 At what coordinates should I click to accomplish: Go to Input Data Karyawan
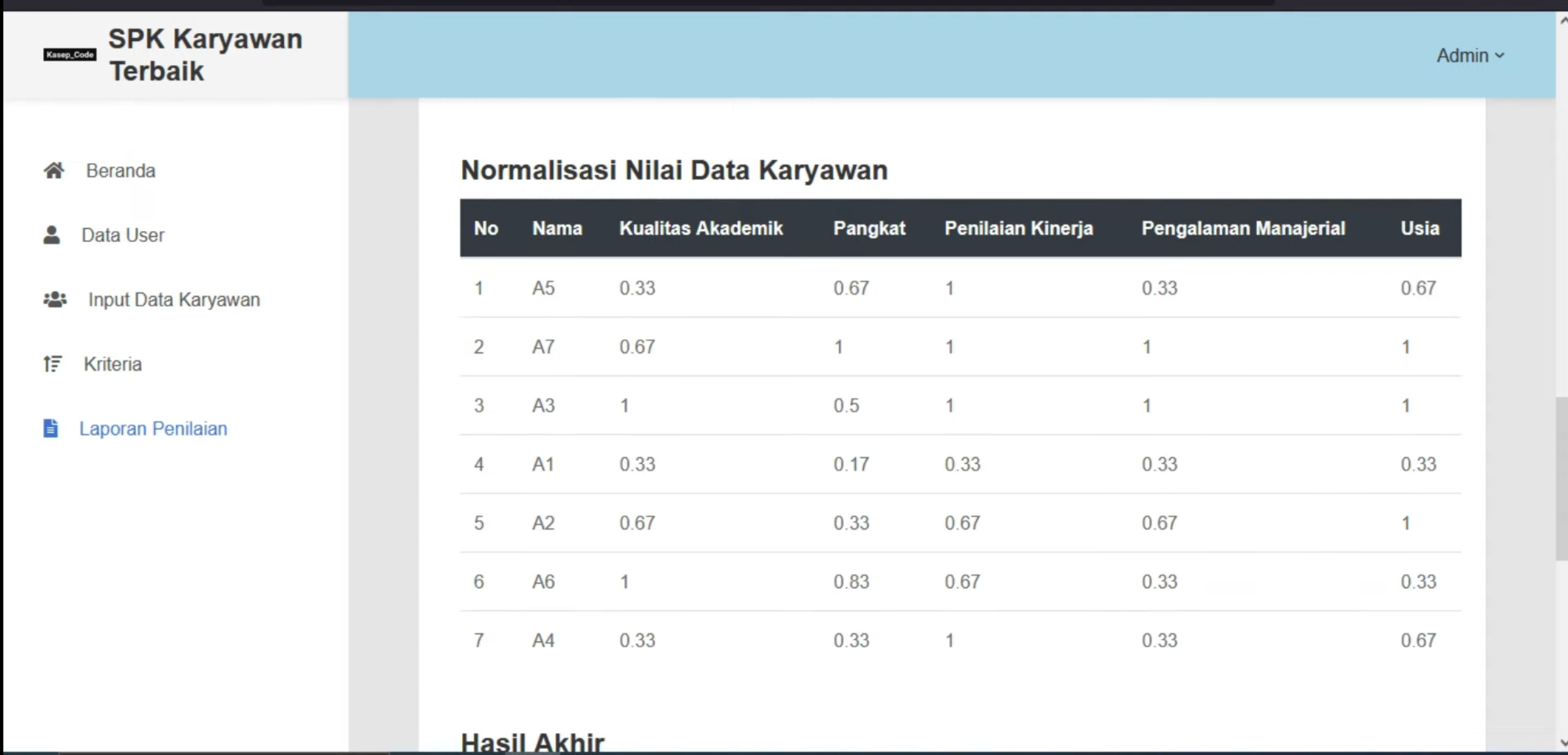[x=174, y=299]
